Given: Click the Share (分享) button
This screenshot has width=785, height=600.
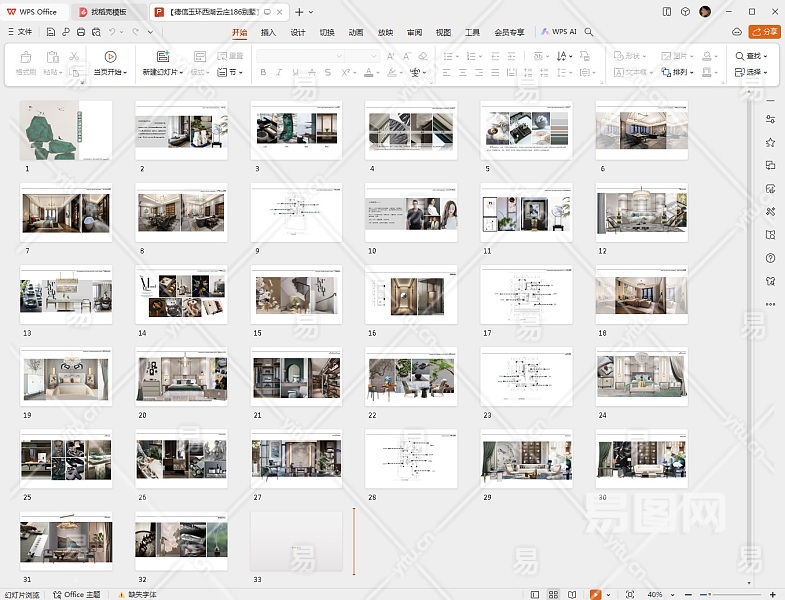Looking at the screenshot, I should (x=764, y=32).
